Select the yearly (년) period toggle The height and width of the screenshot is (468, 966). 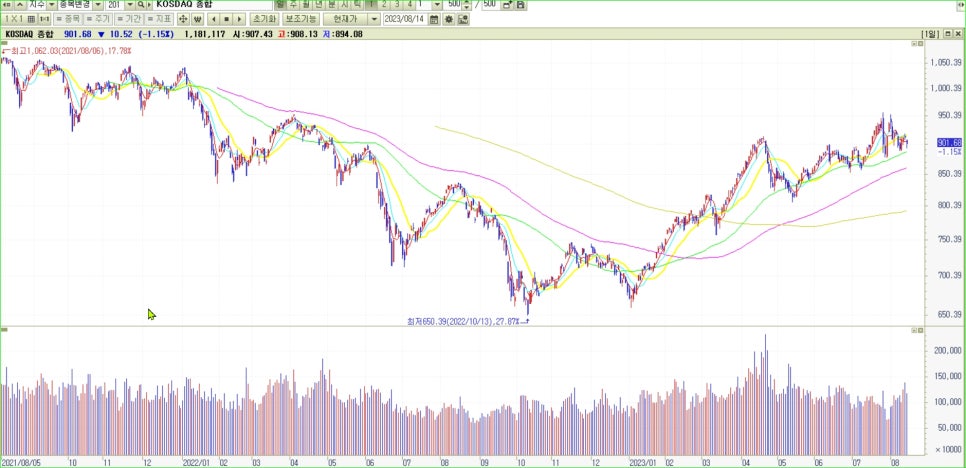pos(319,4)
